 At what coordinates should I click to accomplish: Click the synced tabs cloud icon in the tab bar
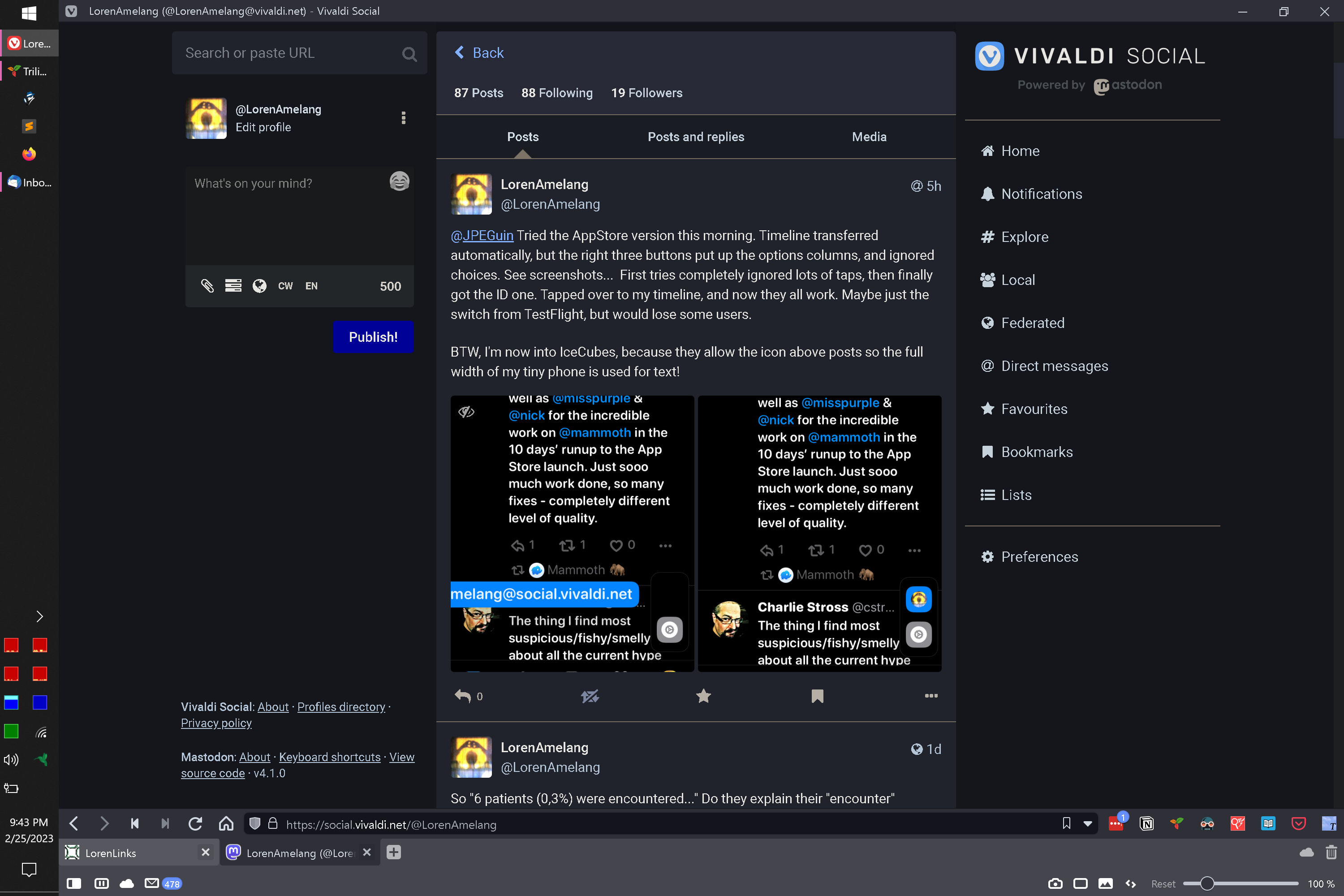point(1307,853)
